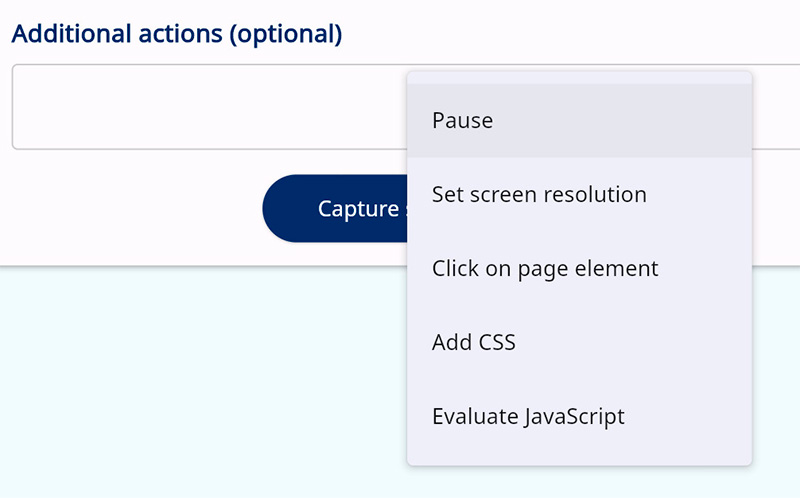This screenshot has width=800, height=498.
Task: Choose the Set screen resolution option
Action: (539, 194)
